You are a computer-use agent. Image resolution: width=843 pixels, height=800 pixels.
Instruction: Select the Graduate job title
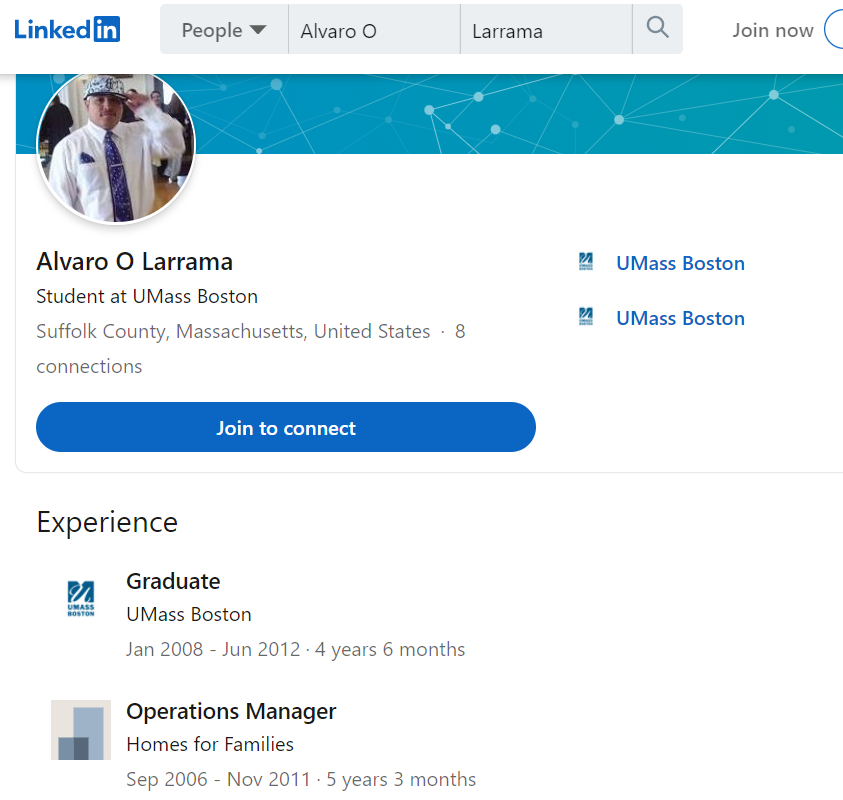pyautogui.click(x=173, y=582)
